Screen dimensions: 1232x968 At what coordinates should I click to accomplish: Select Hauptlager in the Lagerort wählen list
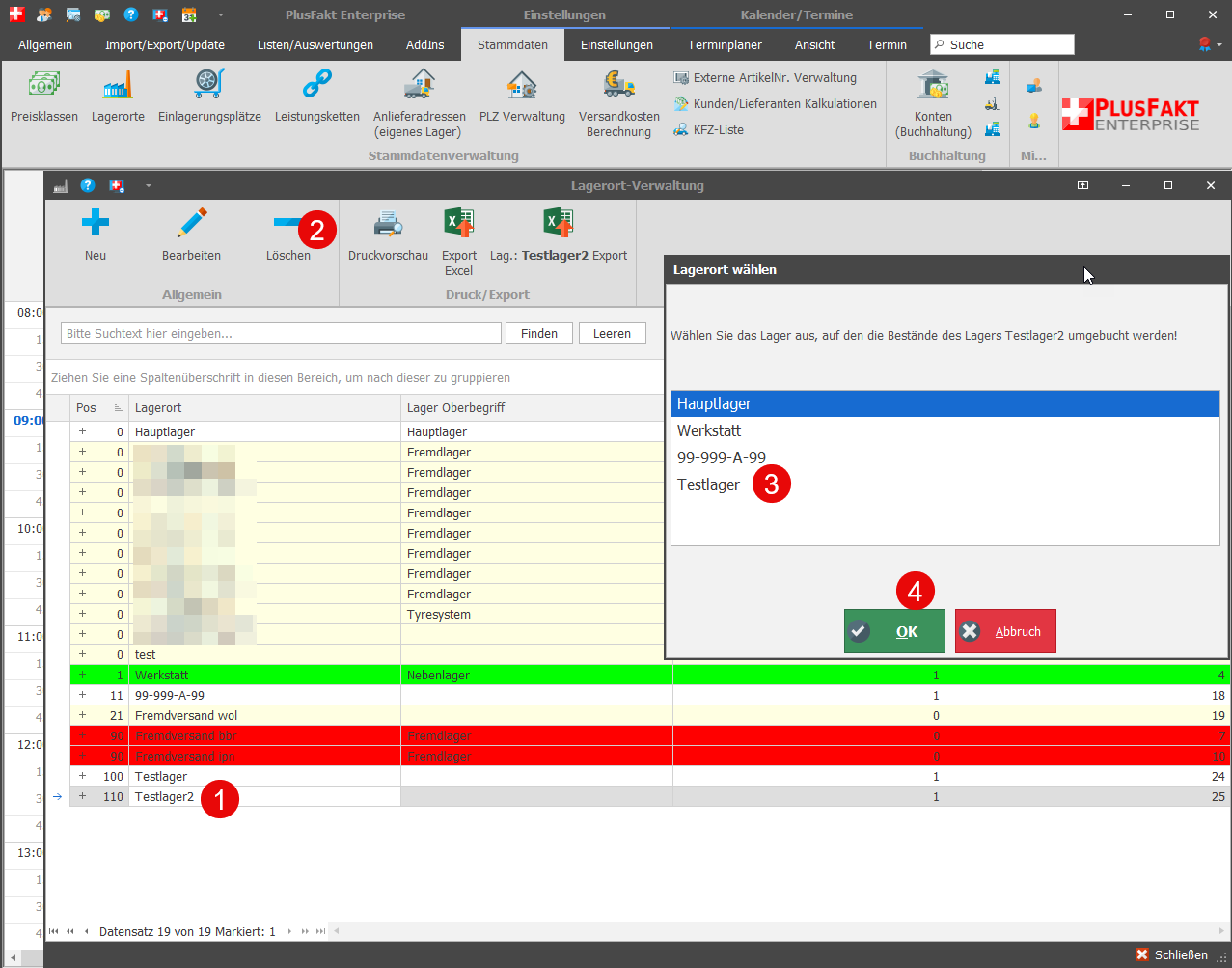click(945, 403)
